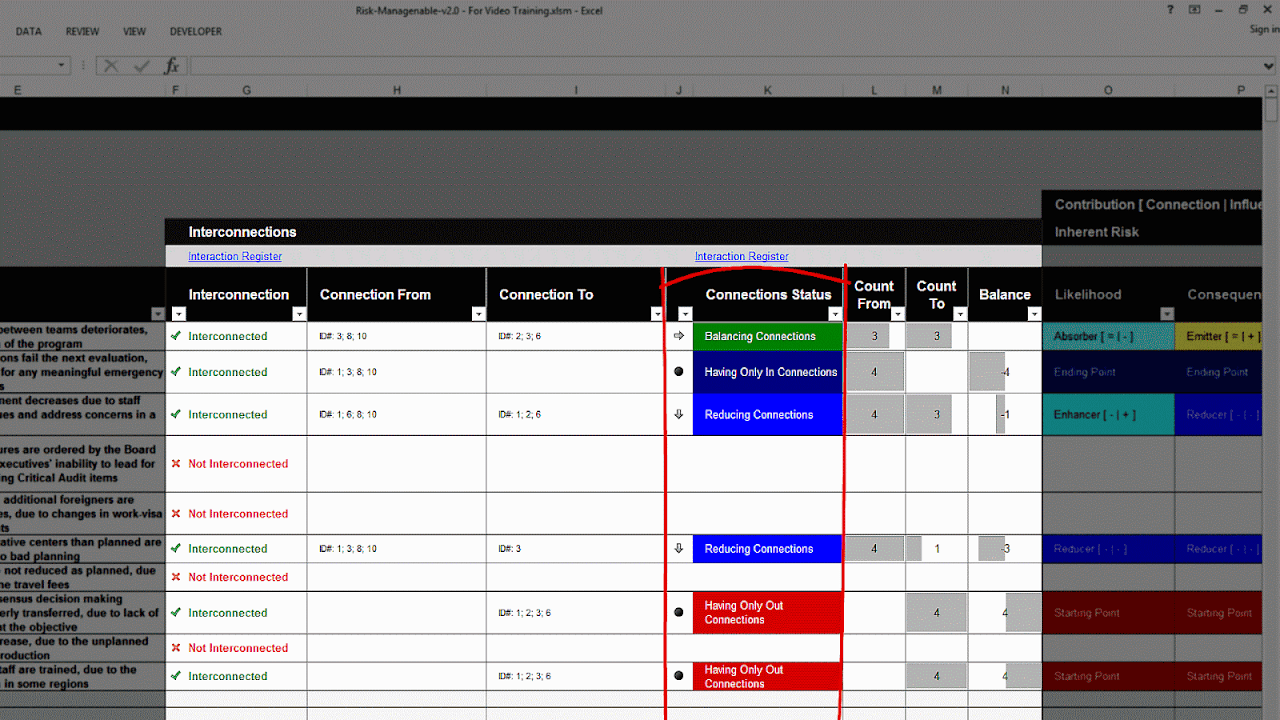Follow Interaction Register link above Interconnection column
The height and width of the screenshot is (720, 1280).
coord(235,257)
